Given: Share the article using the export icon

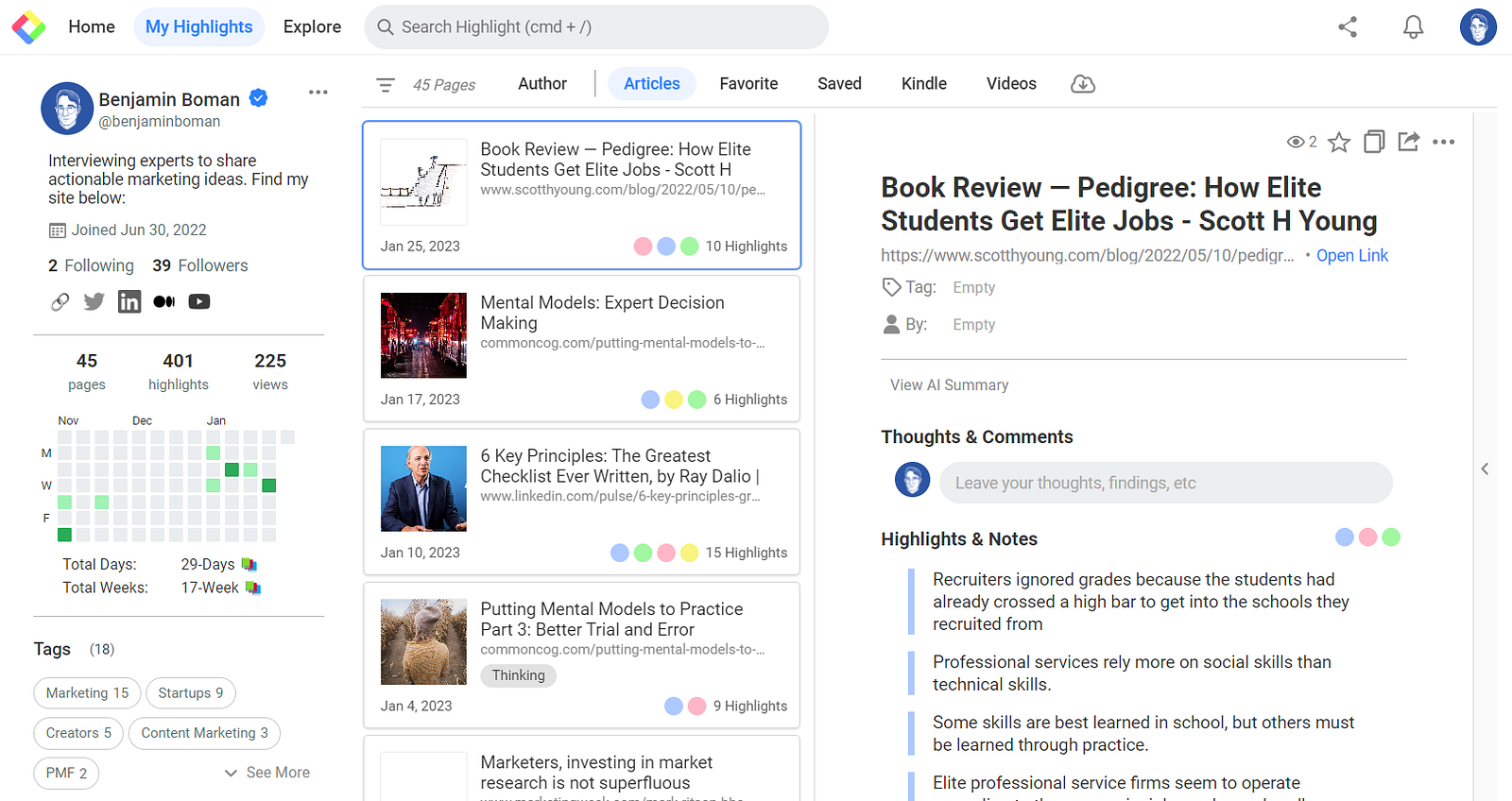Looking at the screenshot, I should pos(1409,142).
